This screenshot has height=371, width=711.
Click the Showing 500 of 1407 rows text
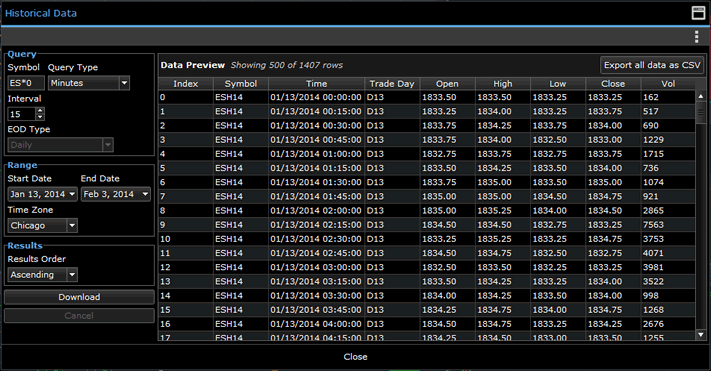pyautogui.click(x=287, y=65)
